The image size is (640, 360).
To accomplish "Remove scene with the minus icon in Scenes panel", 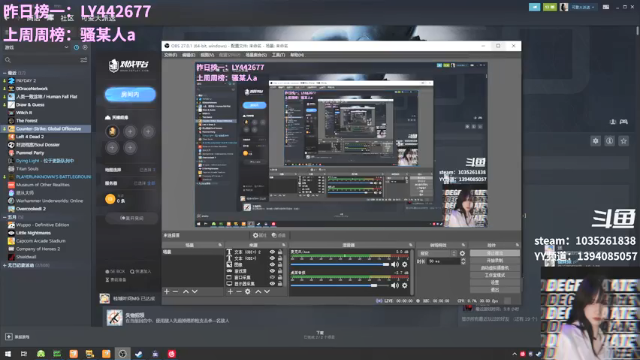I will (176, 291).
